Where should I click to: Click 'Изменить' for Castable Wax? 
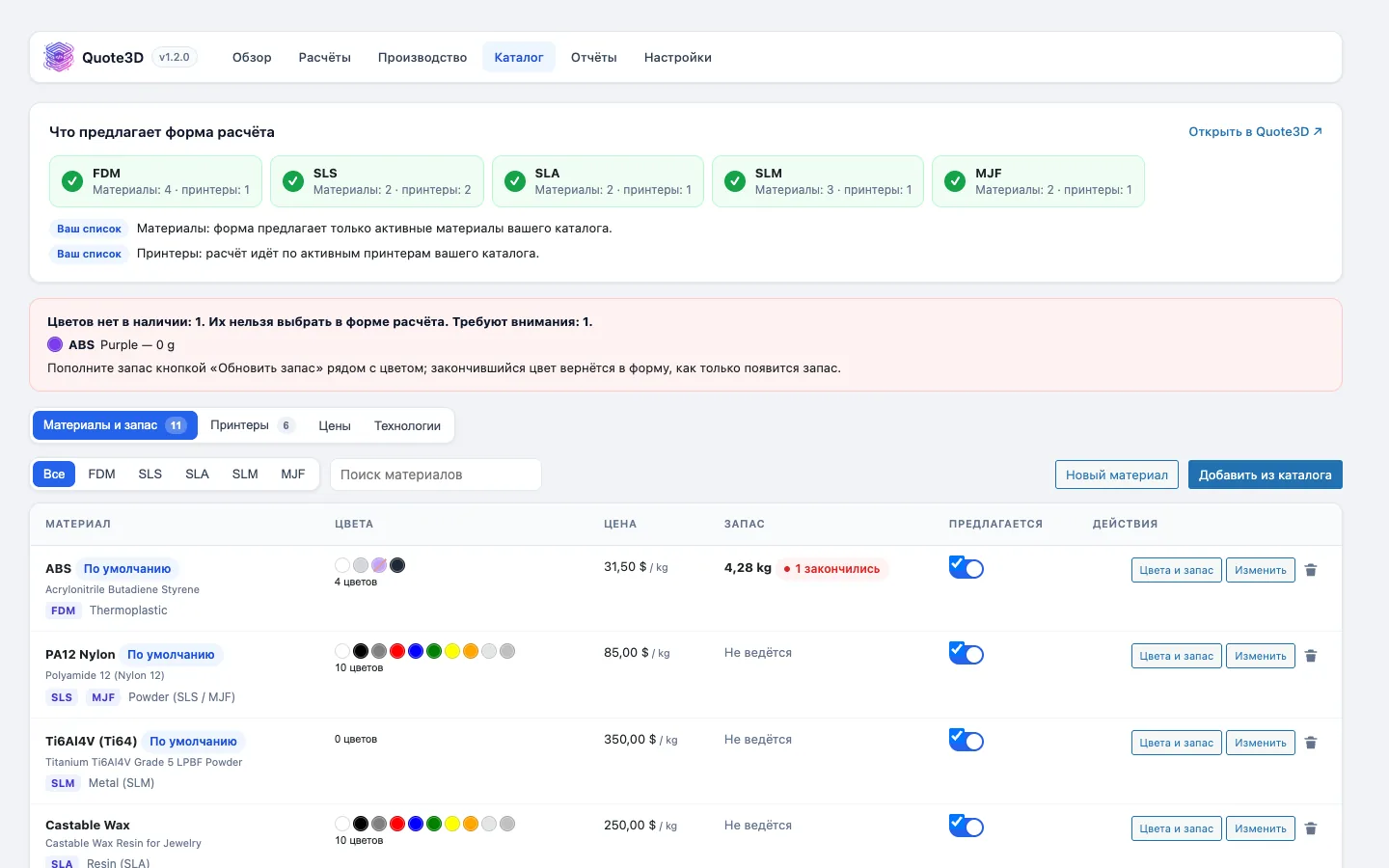[1261, 828]
